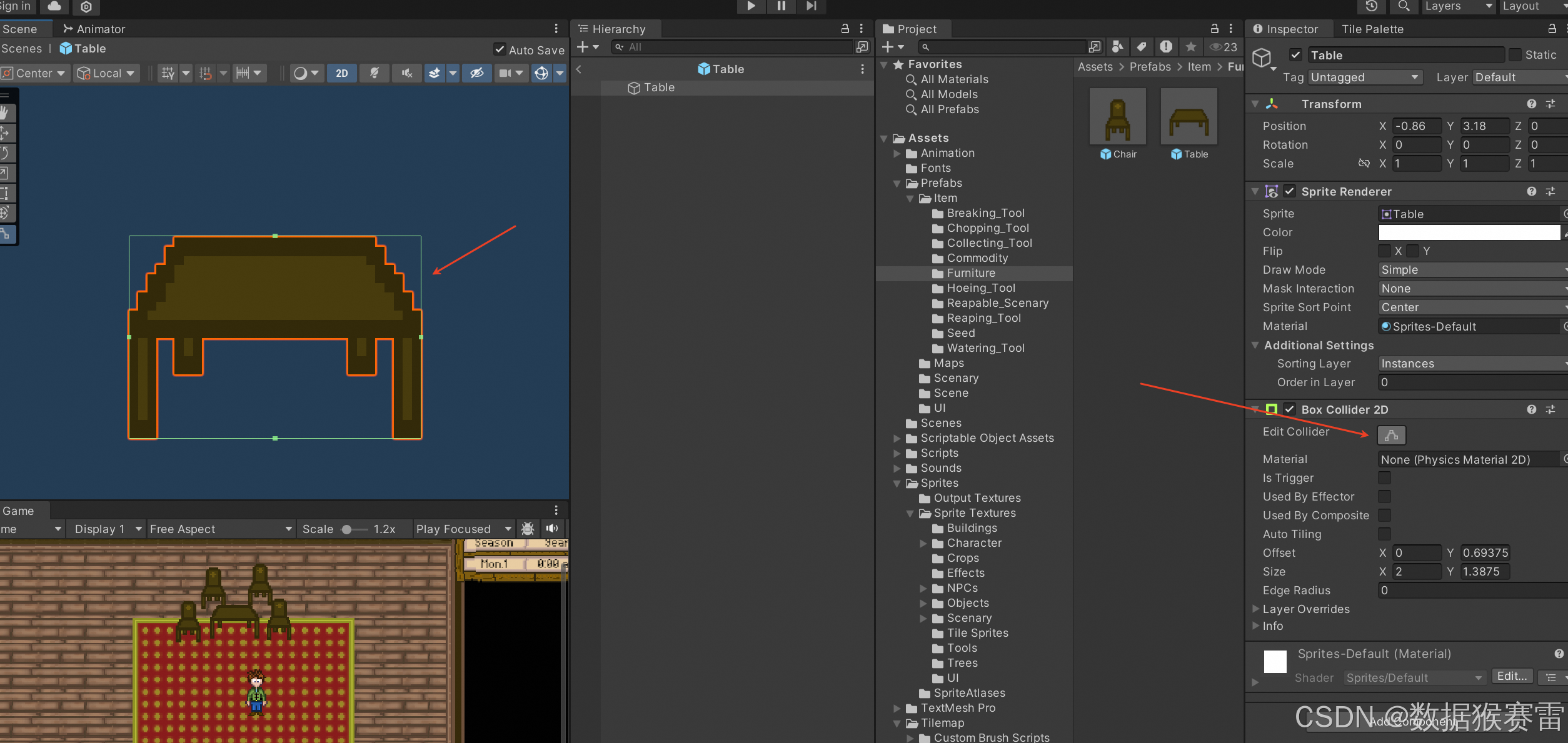Switch to the Tile Palette tab
Viewport: 1568px width, 743px height.
coord(1372,29)
